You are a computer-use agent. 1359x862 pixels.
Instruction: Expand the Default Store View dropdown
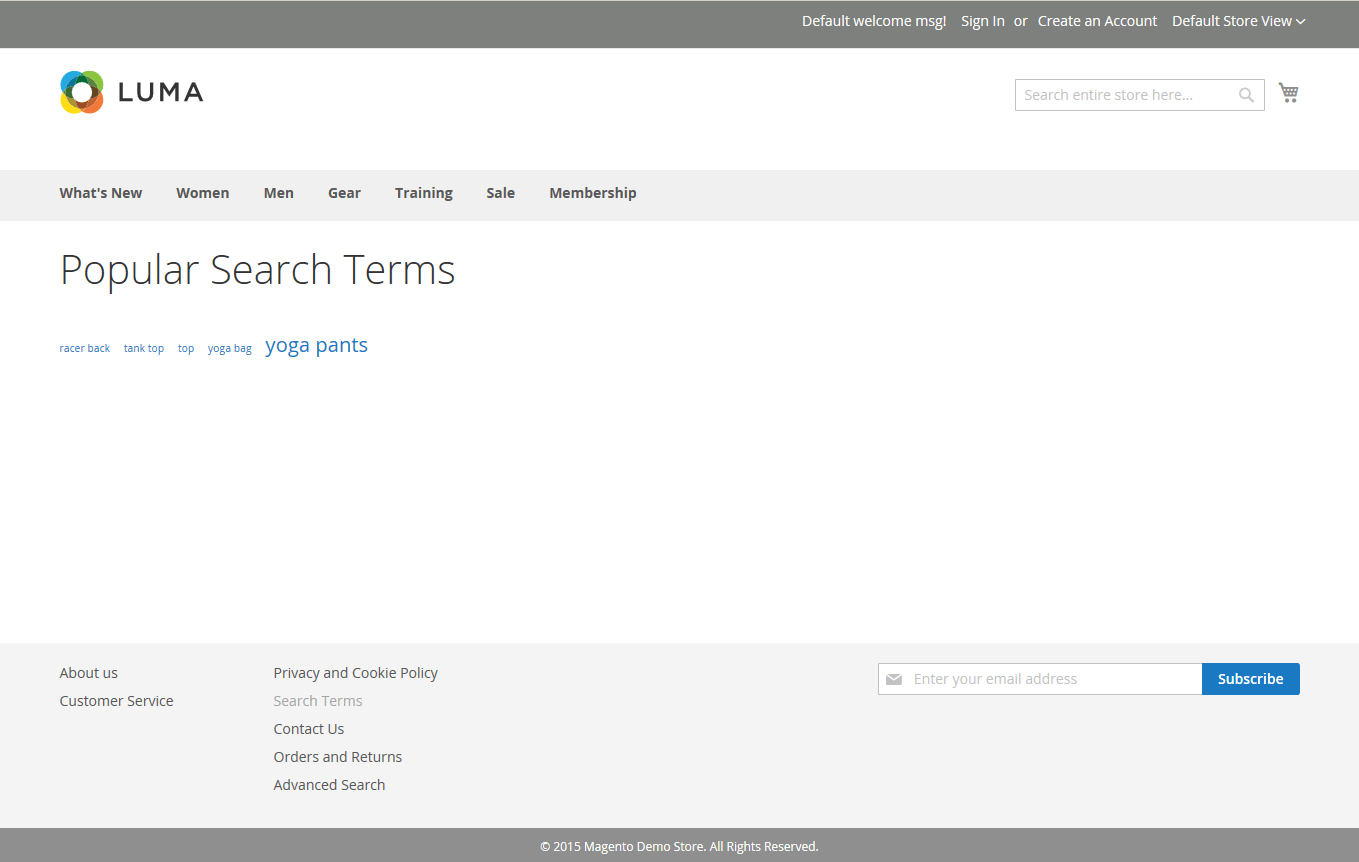point(1237,20)
